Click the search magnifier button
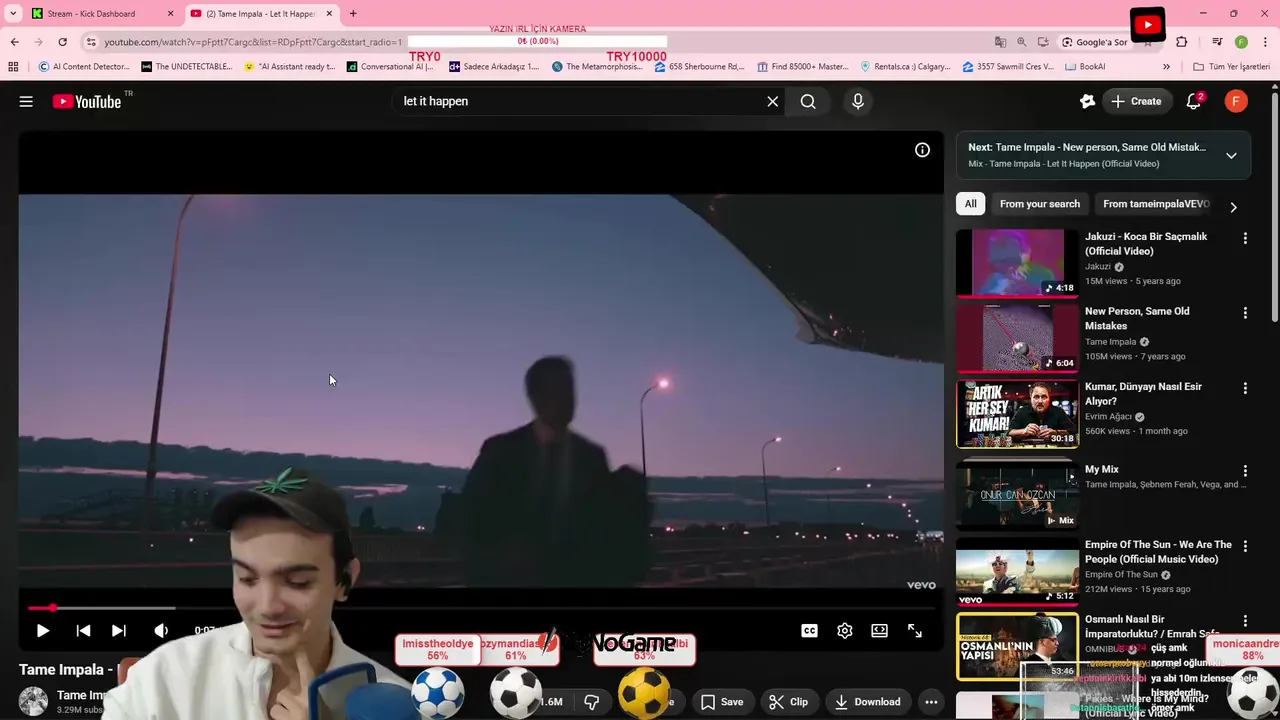Viewport: 1280px width, 720px height. (x=808, y=101)
